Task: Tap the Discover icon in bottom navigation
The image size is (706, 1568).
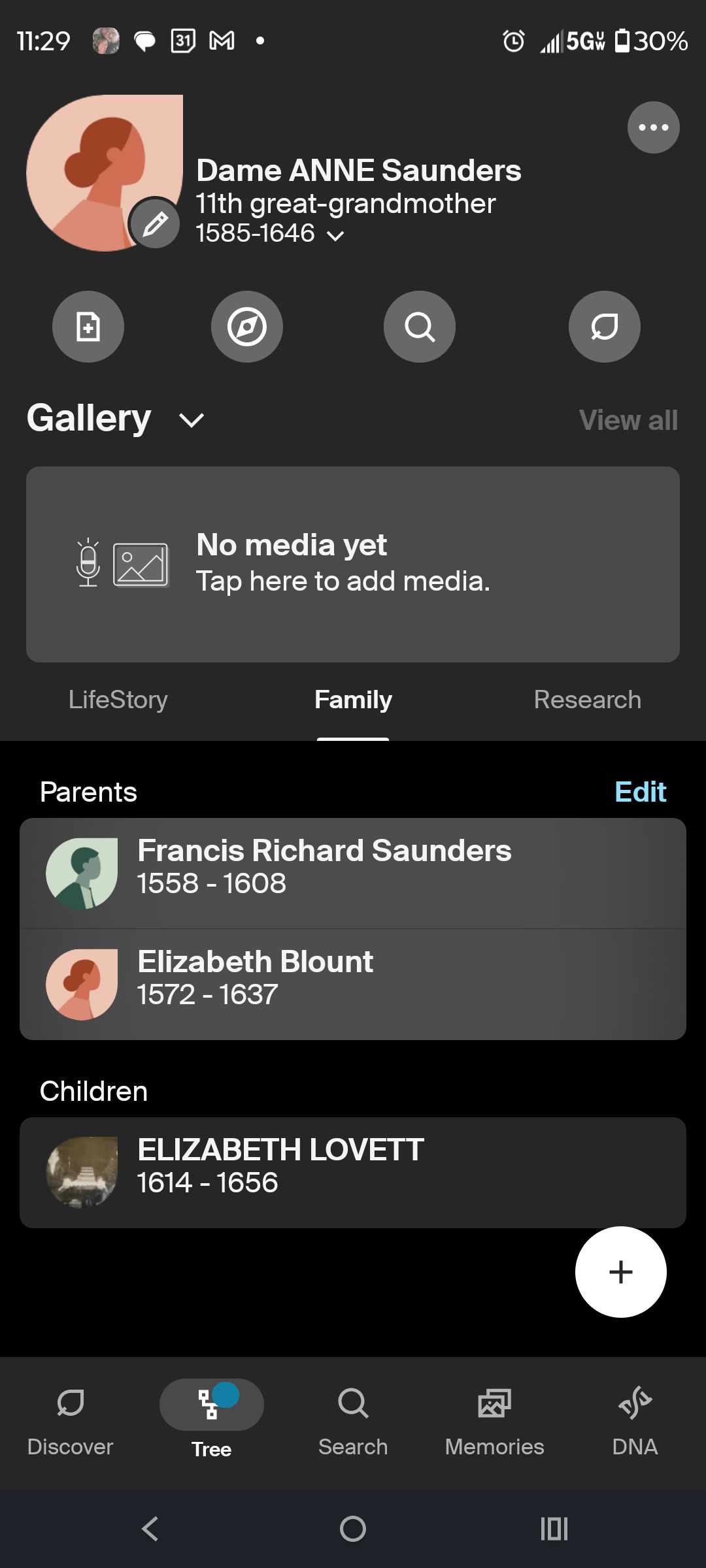Action: pos(71,1418)
